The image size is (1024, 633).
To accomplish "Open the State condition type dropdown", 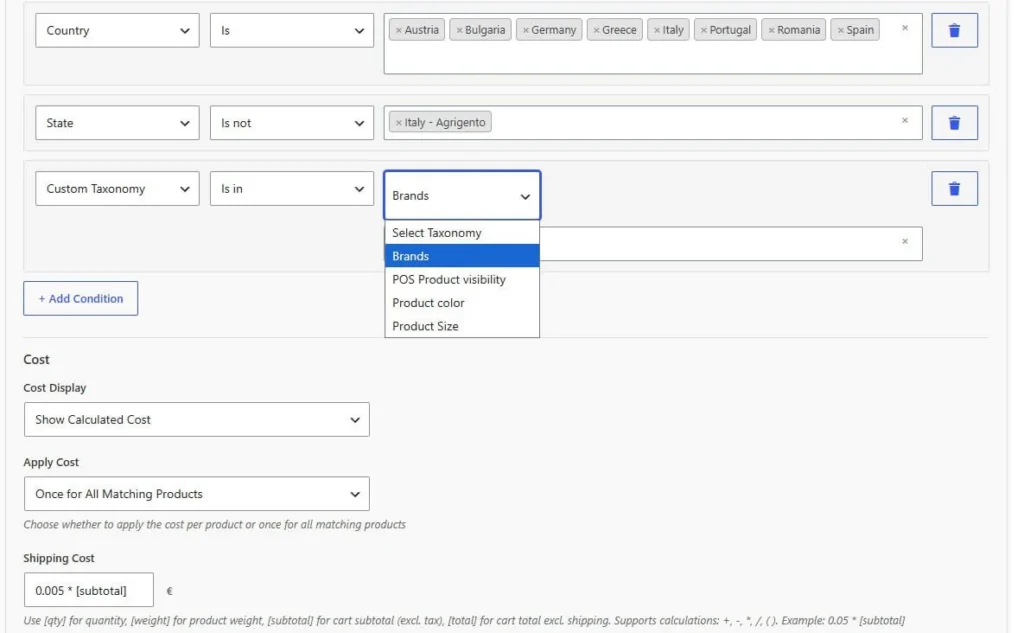I will (117, 122).
